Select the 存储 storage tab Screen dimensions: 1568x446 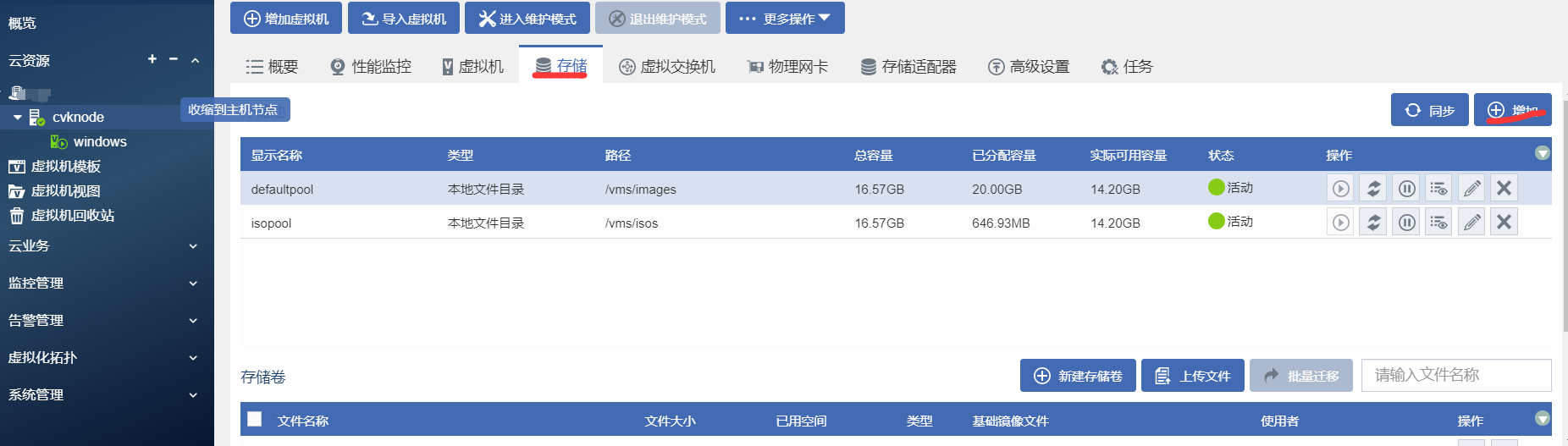click(561, 65)
